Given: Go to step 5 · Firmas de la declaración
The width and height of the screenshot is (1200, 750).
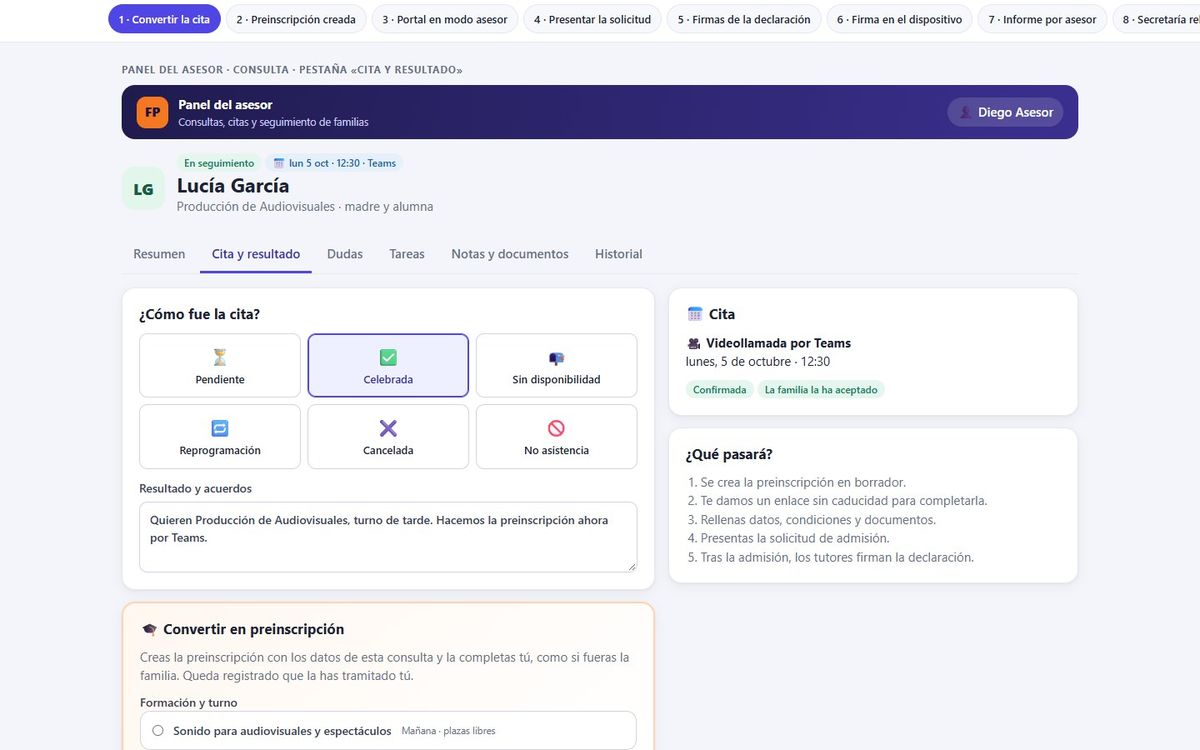Looking at the screenshot, I should pos(744,19).
